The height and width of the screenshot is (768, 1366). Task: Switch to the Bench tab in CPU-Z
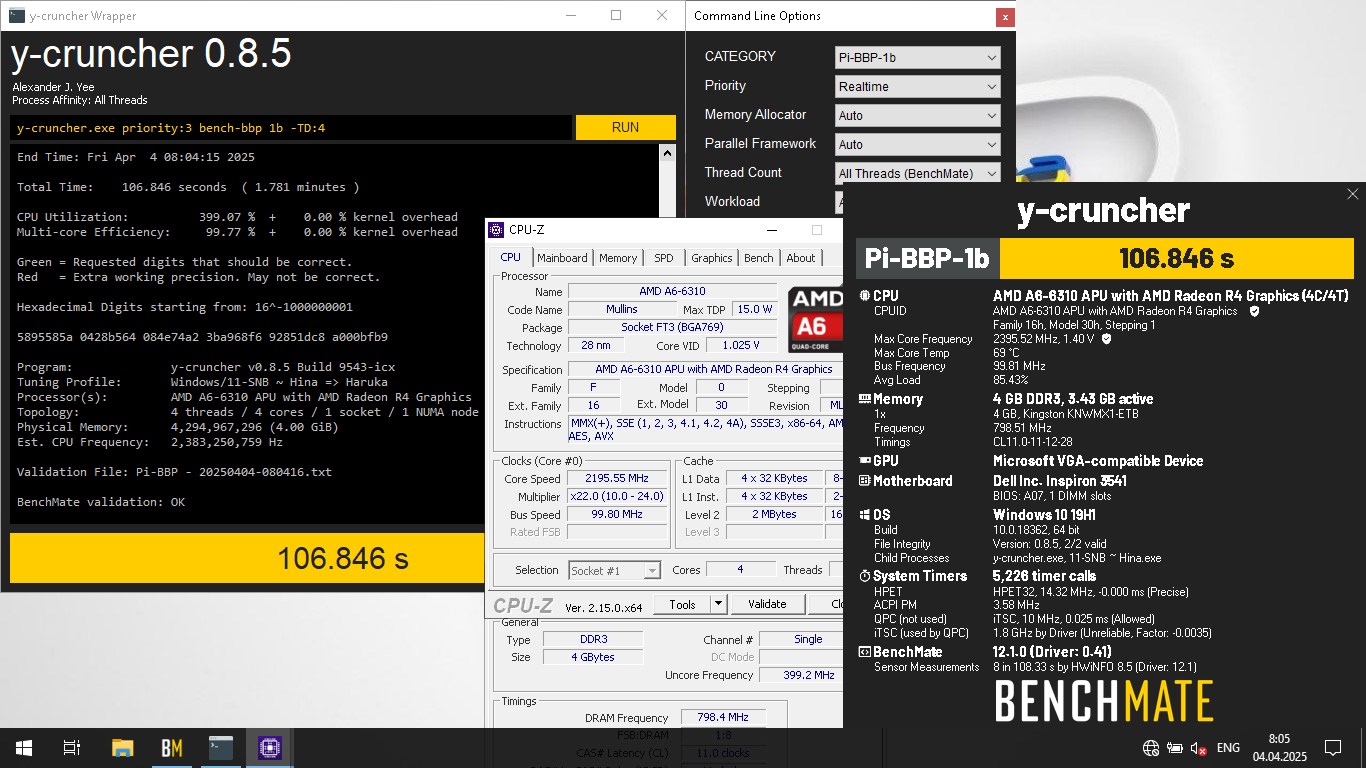(x=759, y=258)
